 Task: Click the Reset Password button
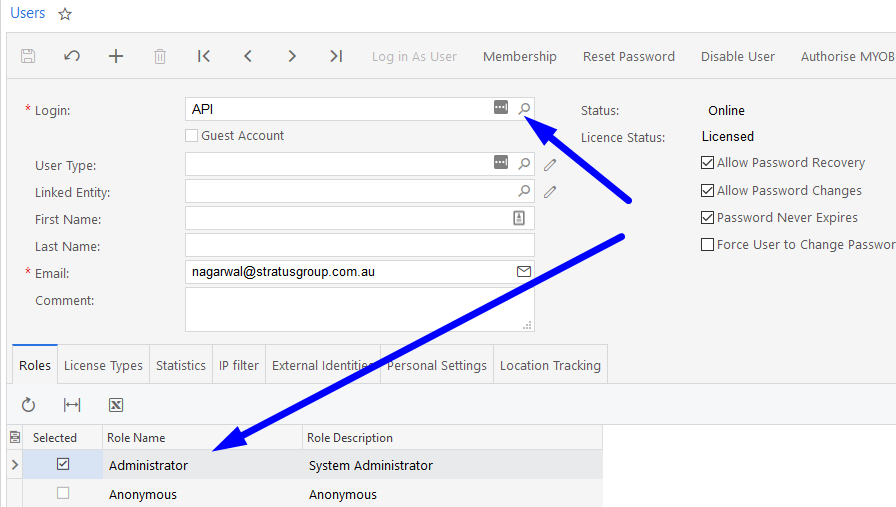[629, 57]
